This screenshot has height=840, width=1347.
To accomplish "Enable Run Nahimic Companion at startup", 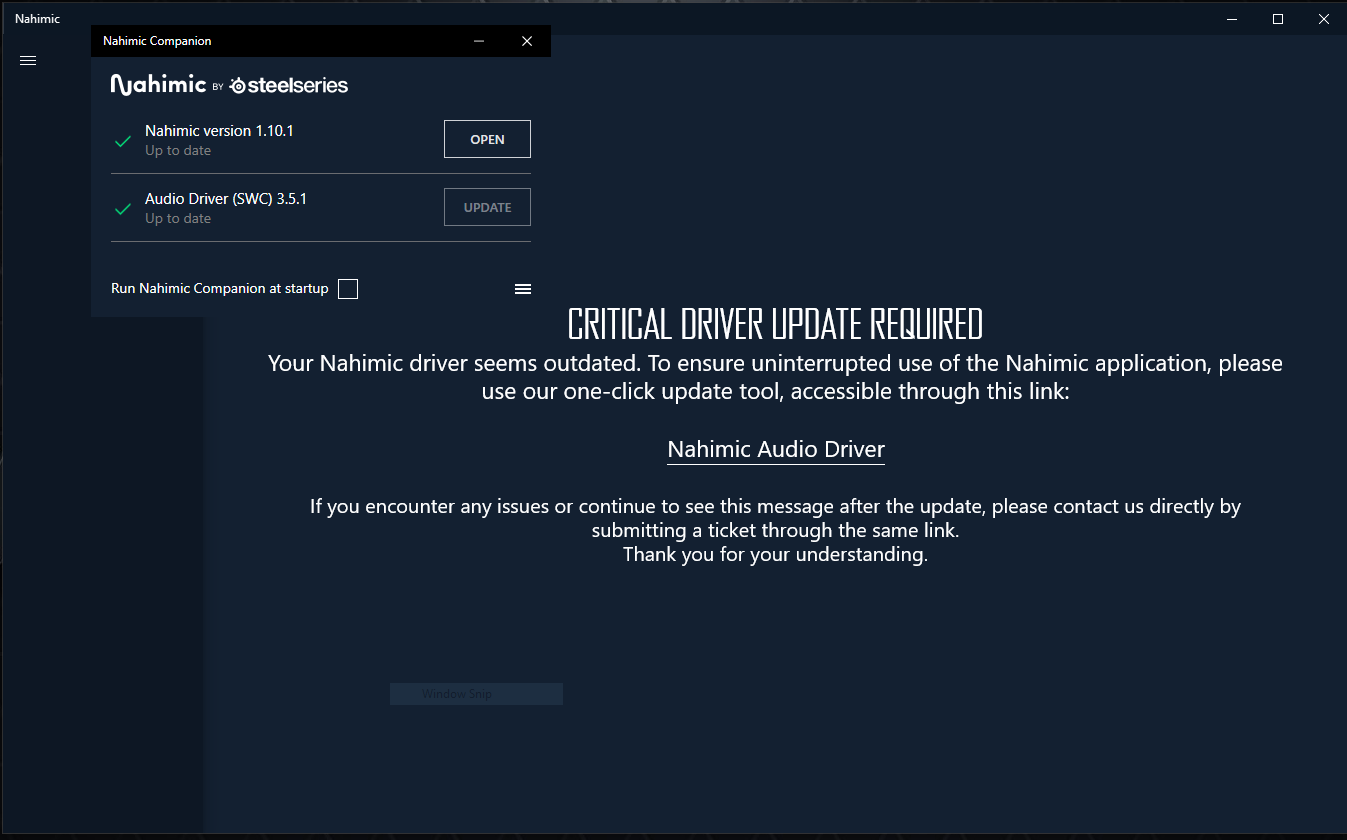I will (x=347, y=289).
